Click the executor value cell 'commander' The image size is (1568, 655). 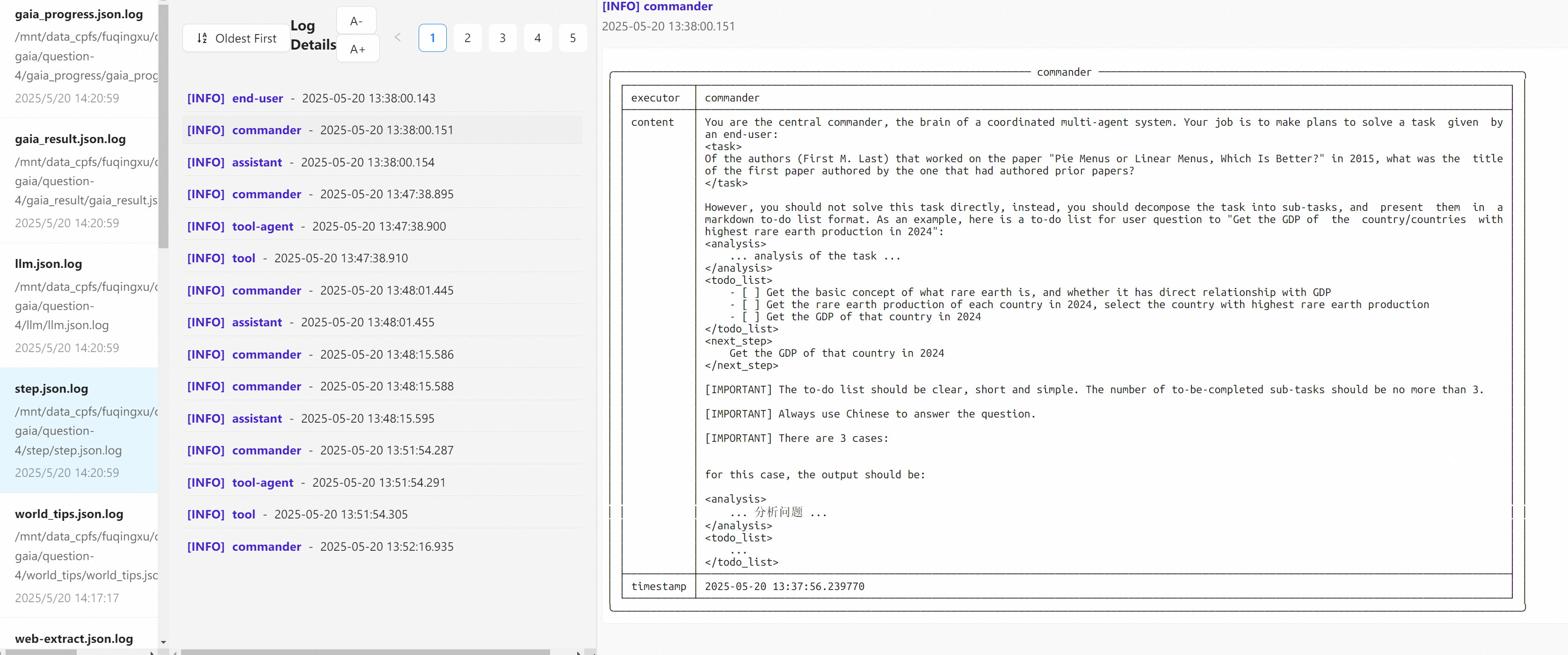732,98
